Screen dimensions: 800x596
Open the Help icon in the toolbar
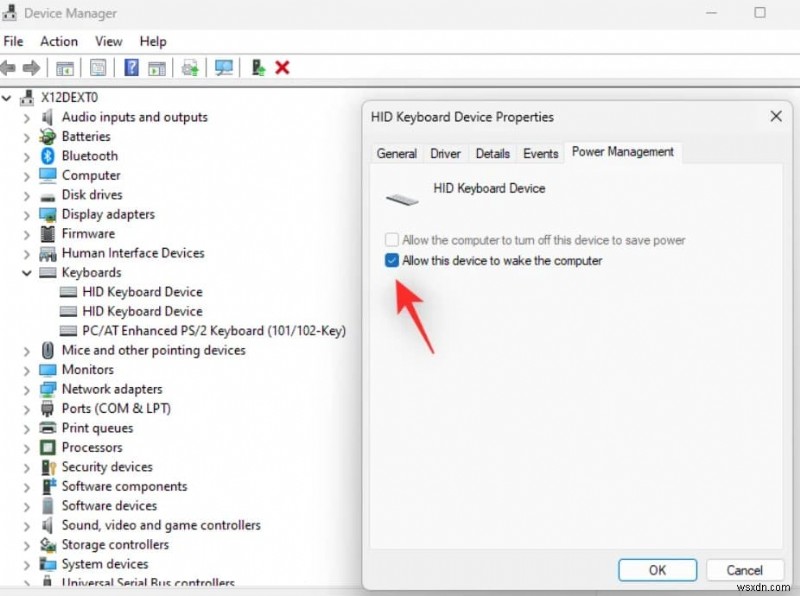click(x=130, y=67)
